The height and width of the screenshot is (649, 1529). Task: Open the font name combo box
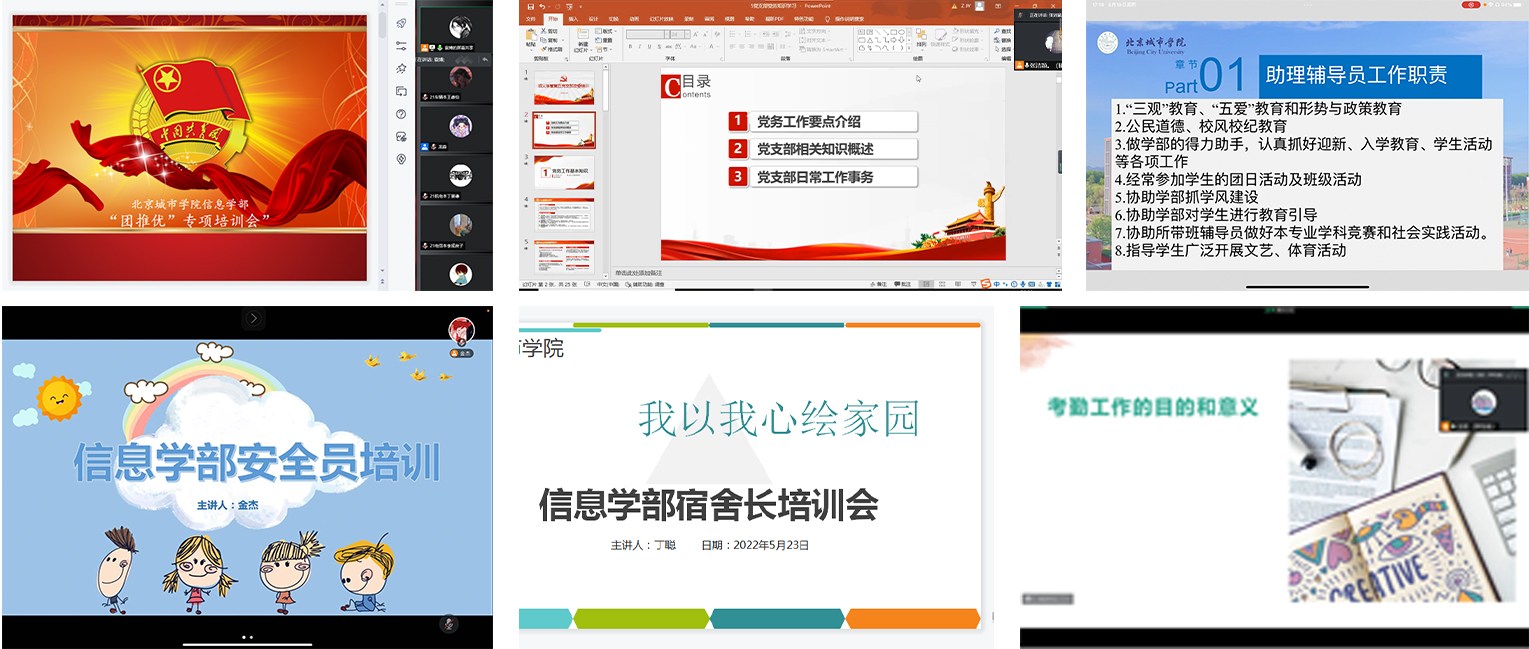tap(648, 35)
